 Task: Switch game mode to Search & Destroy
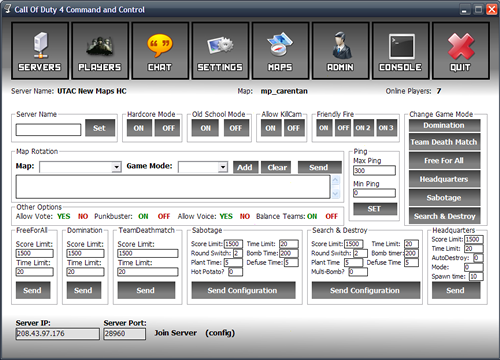click(444, 216)
